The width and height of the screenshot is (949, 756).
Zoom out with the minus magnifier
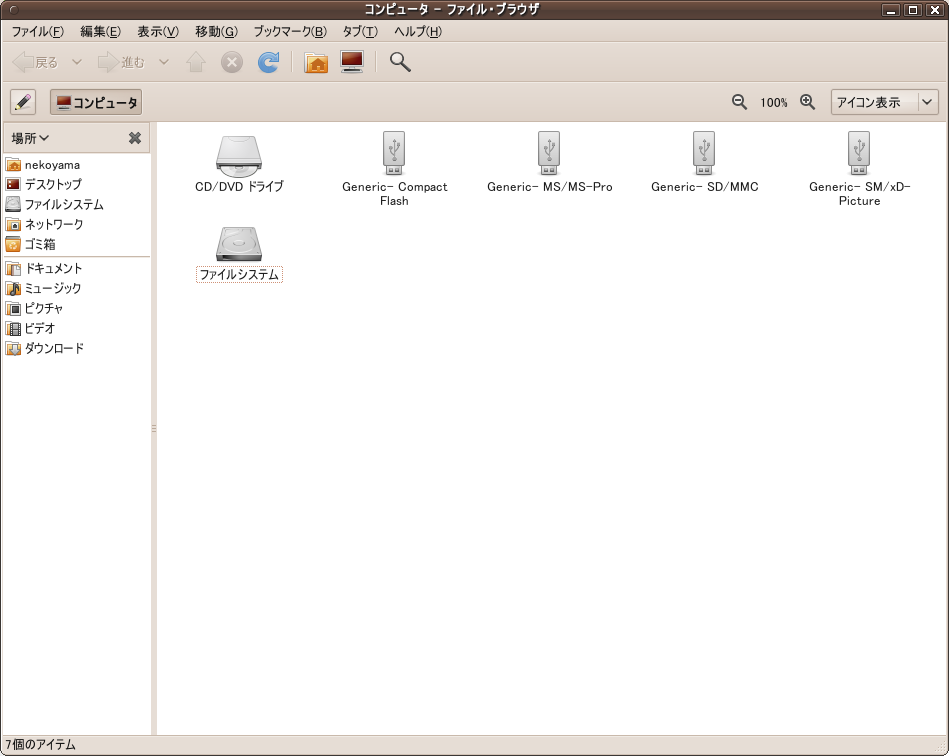coord(740,102)
